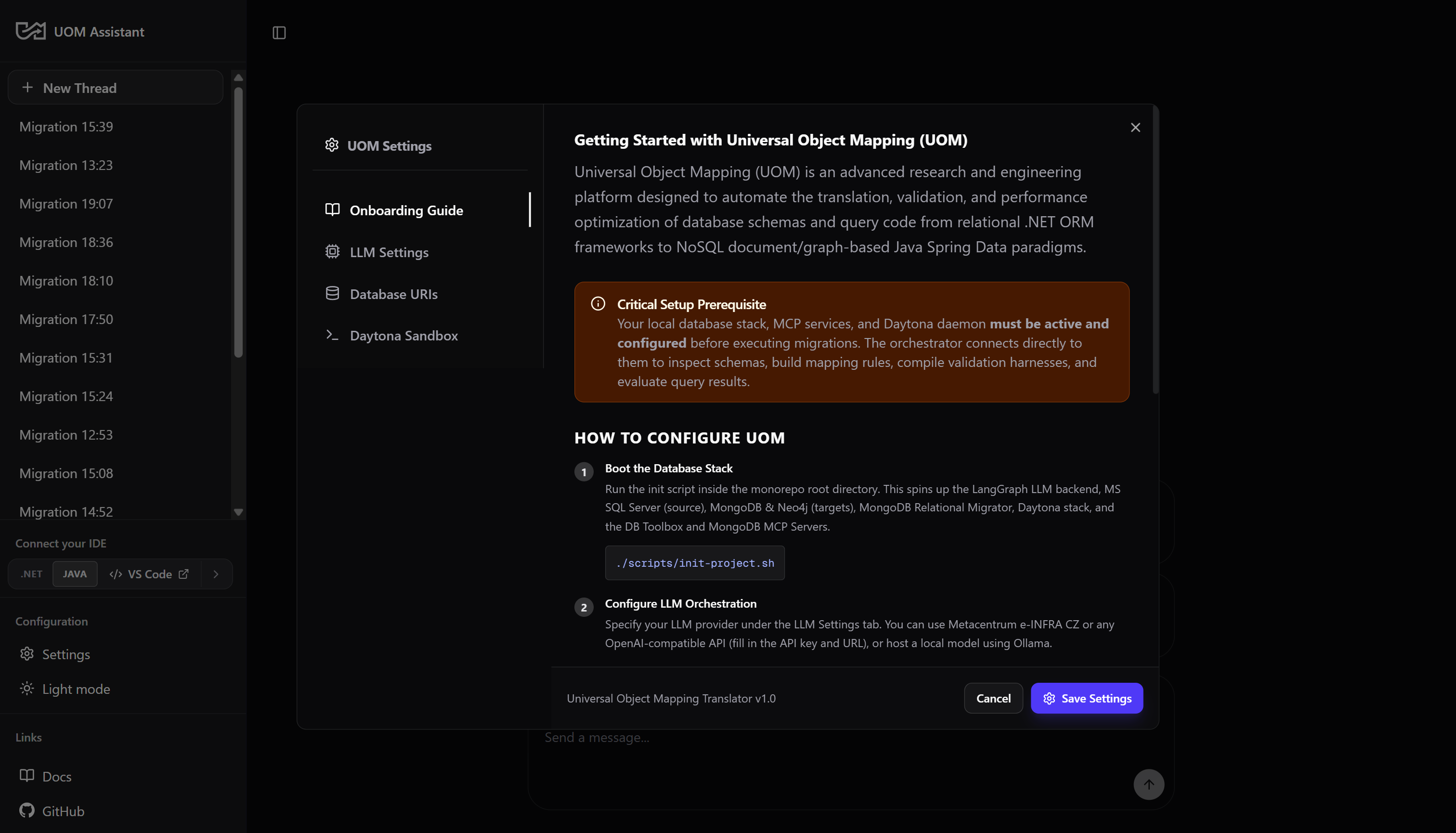Image resolution: width=1456 pixels, height=833 pixels.
Task: Click the Universal Object Mapping Translator v1.0 label
Action: (671, 699)
